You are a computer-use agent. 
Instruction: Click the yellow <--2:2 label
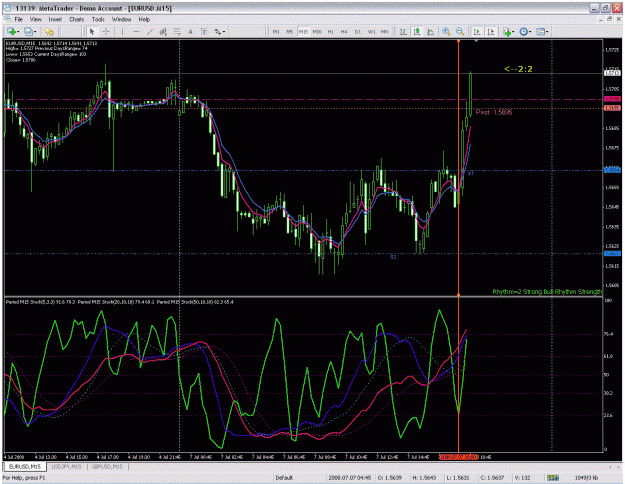tap(518, 69)
